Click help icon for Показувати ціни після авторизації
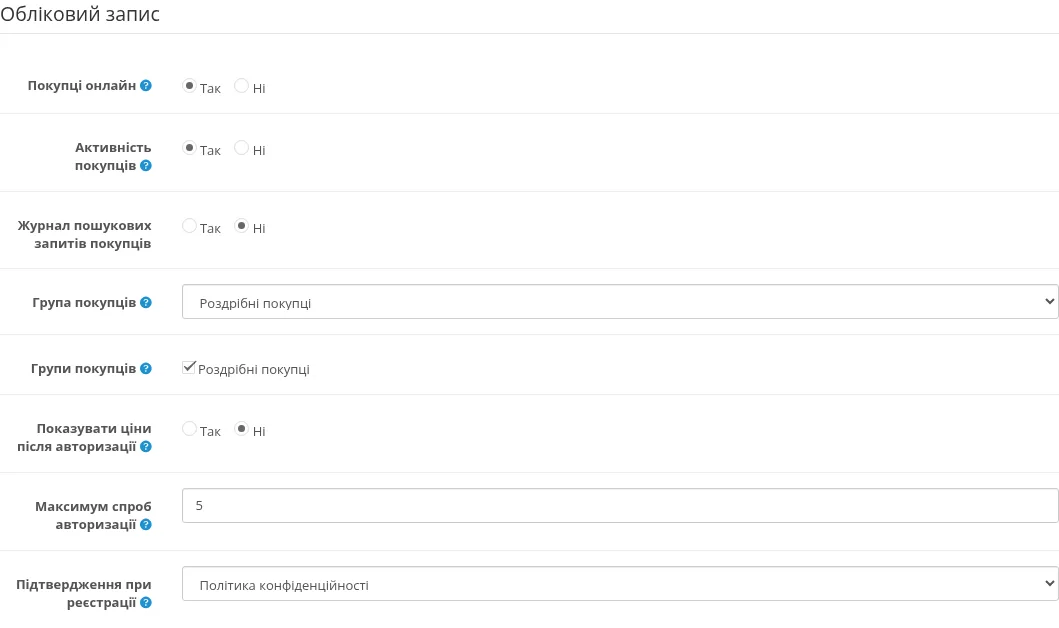 pyautogui.click(x=146, y=446)
